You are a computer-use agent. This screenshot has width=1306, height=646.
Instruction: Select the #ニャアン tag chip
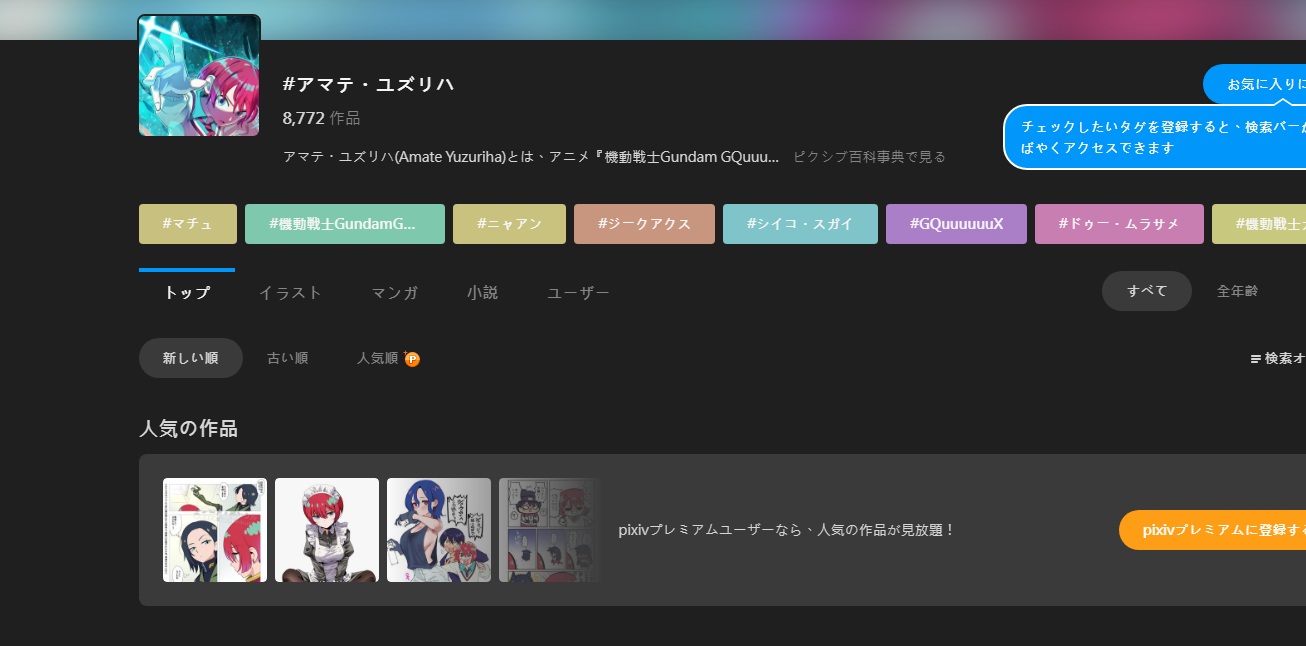pyautogui.click(x=509, y=224)
